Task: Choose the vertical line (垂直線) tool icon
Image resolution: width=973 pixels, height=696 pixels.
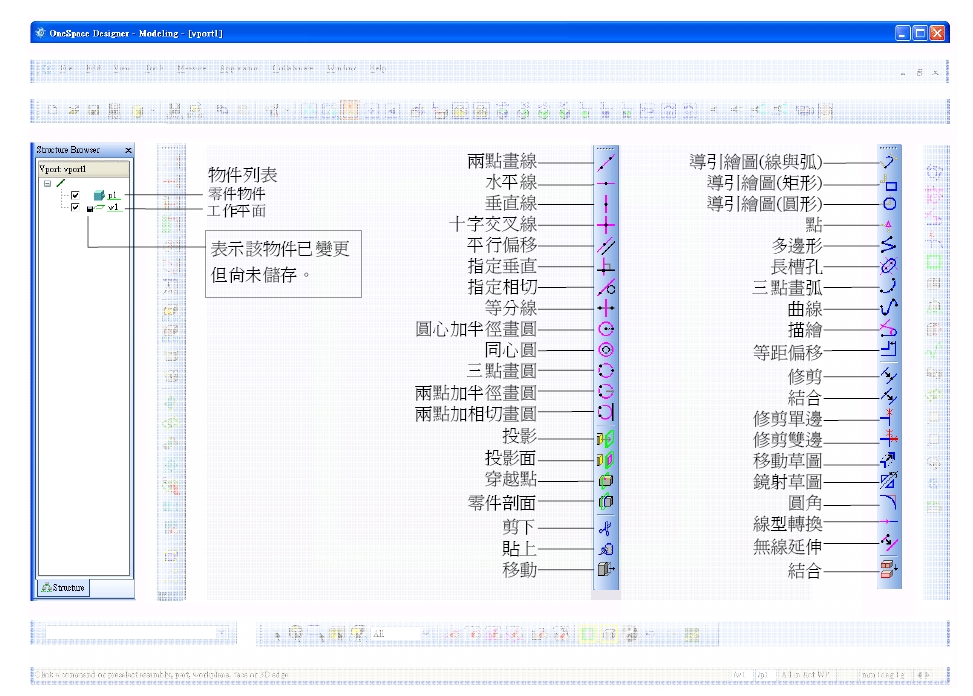Action: click(606, 204)
